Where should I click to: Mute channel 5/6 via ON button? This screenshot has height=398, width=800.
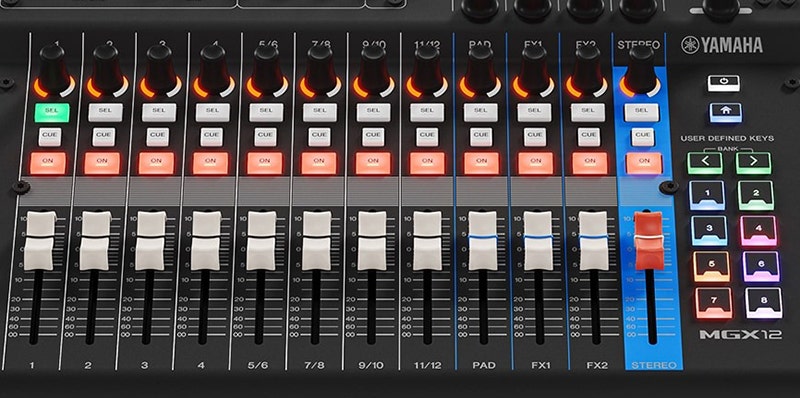(265, 163)
